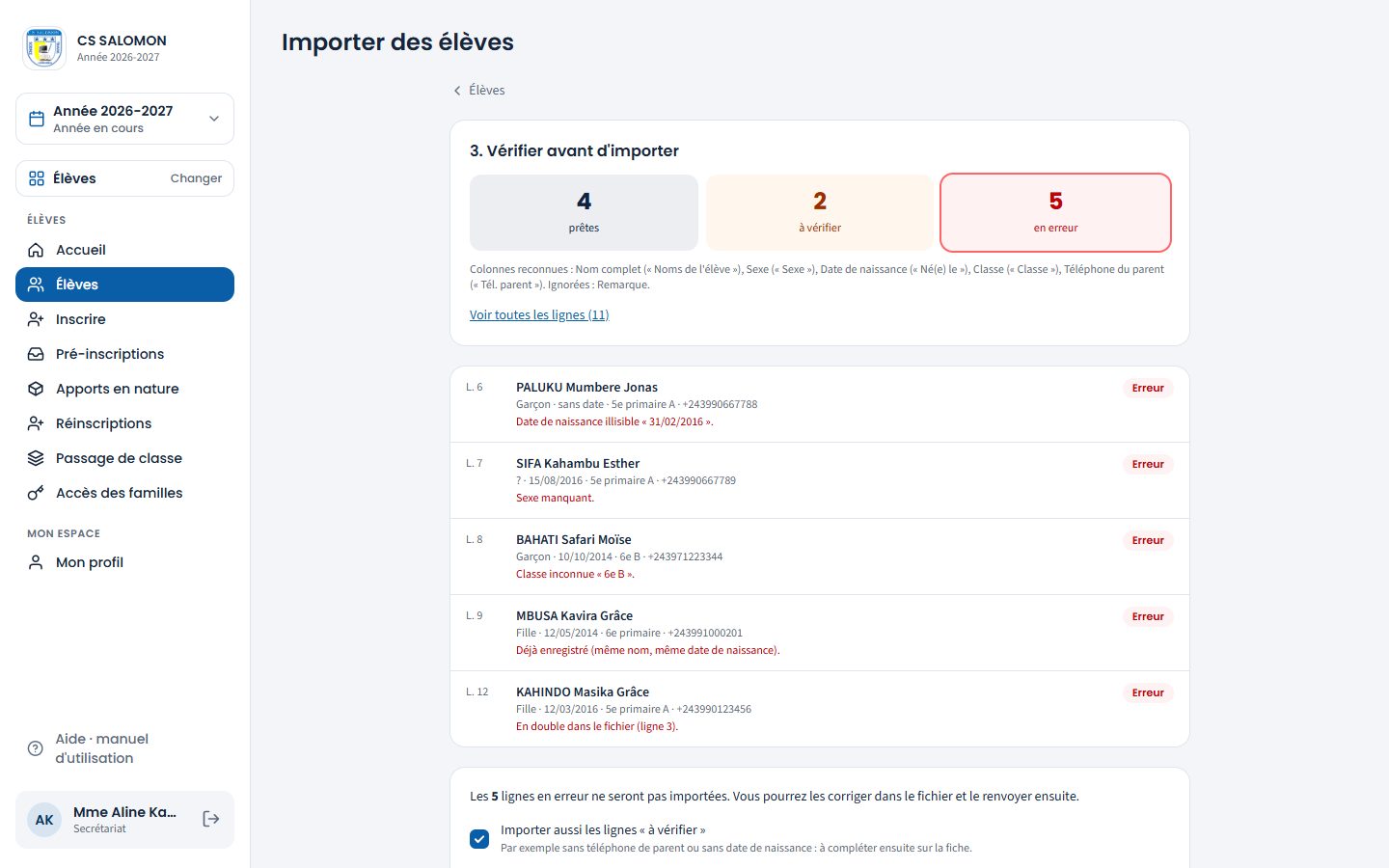Open the Passage de classe layers icon
This screenshot has width=1389, height=868.
point(36,458)
